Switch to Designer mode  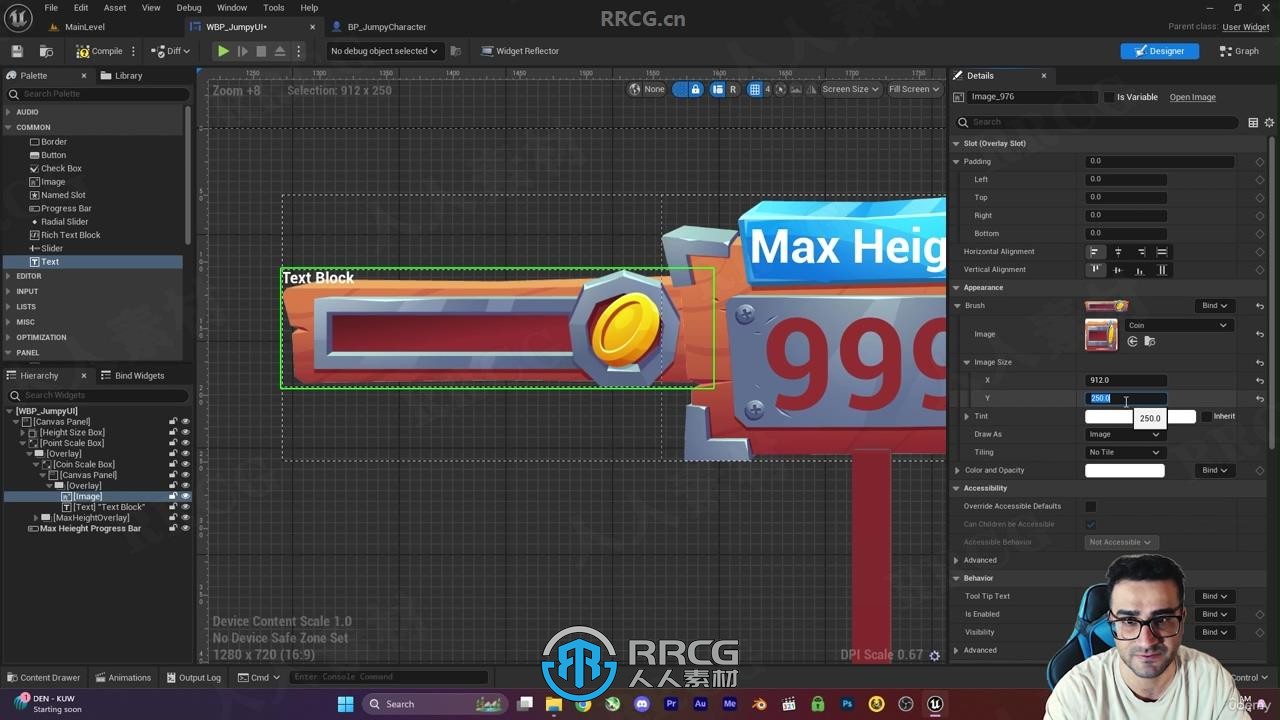point(1159,51)
